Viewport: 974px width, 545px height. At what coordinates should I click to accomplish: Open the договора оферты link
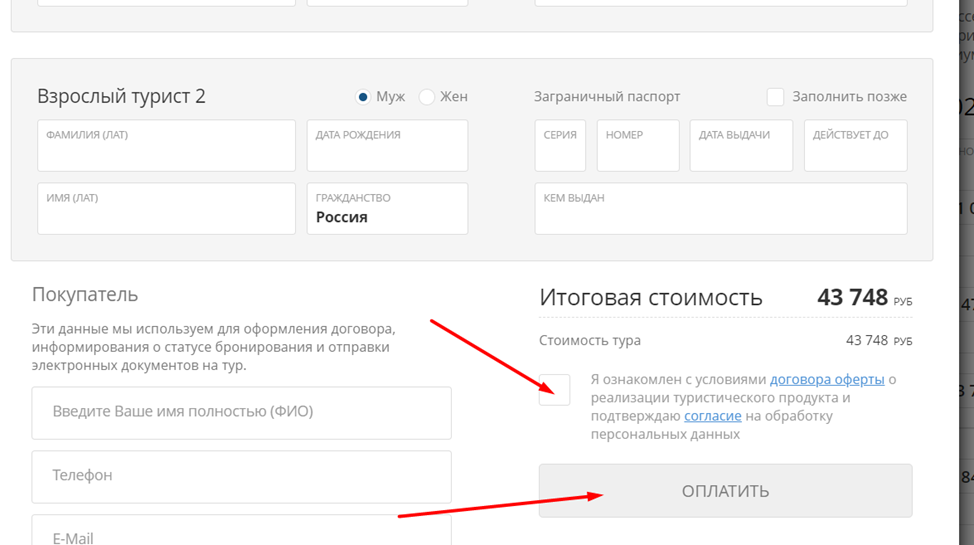(827, 380)
